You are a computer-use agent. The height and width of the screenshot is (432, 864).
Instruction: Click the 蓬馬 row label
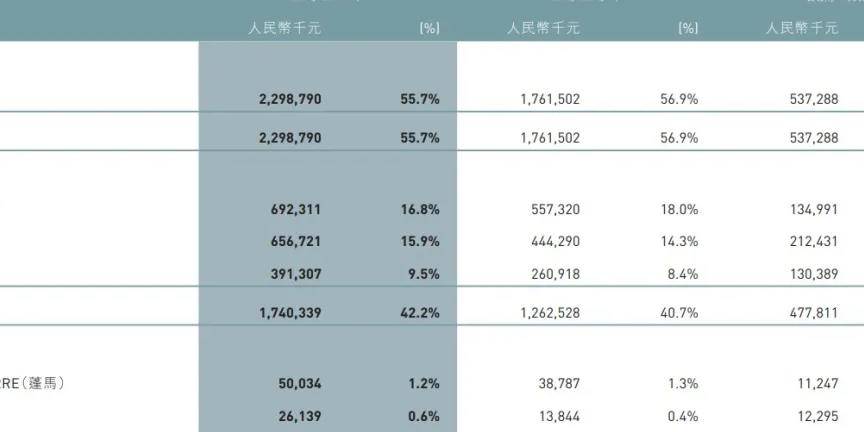[32, 384]
